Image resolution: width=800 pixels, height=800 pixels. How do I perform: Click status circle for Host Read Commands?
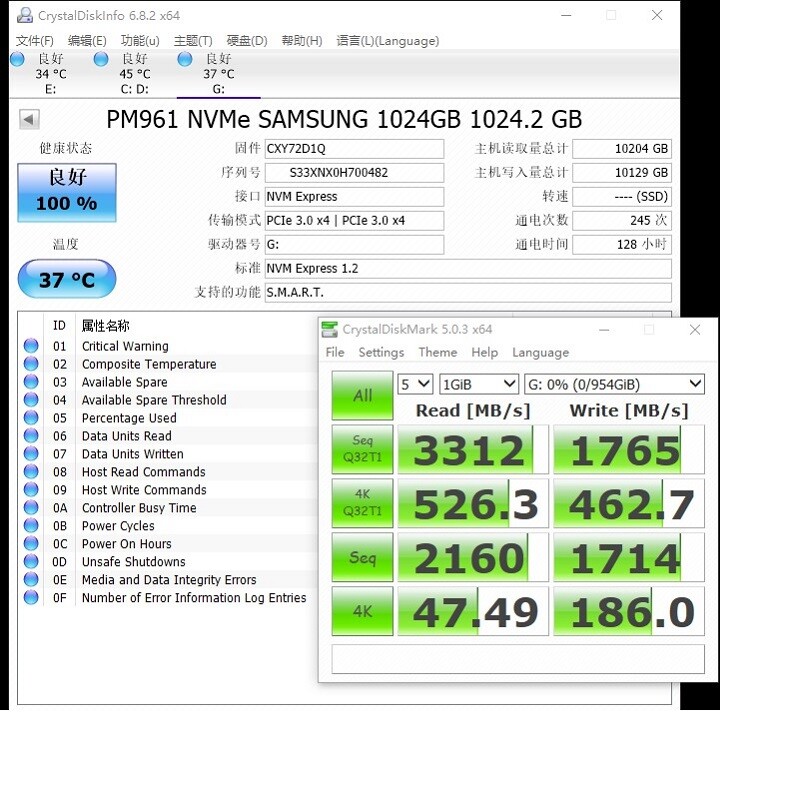[31, 471]
